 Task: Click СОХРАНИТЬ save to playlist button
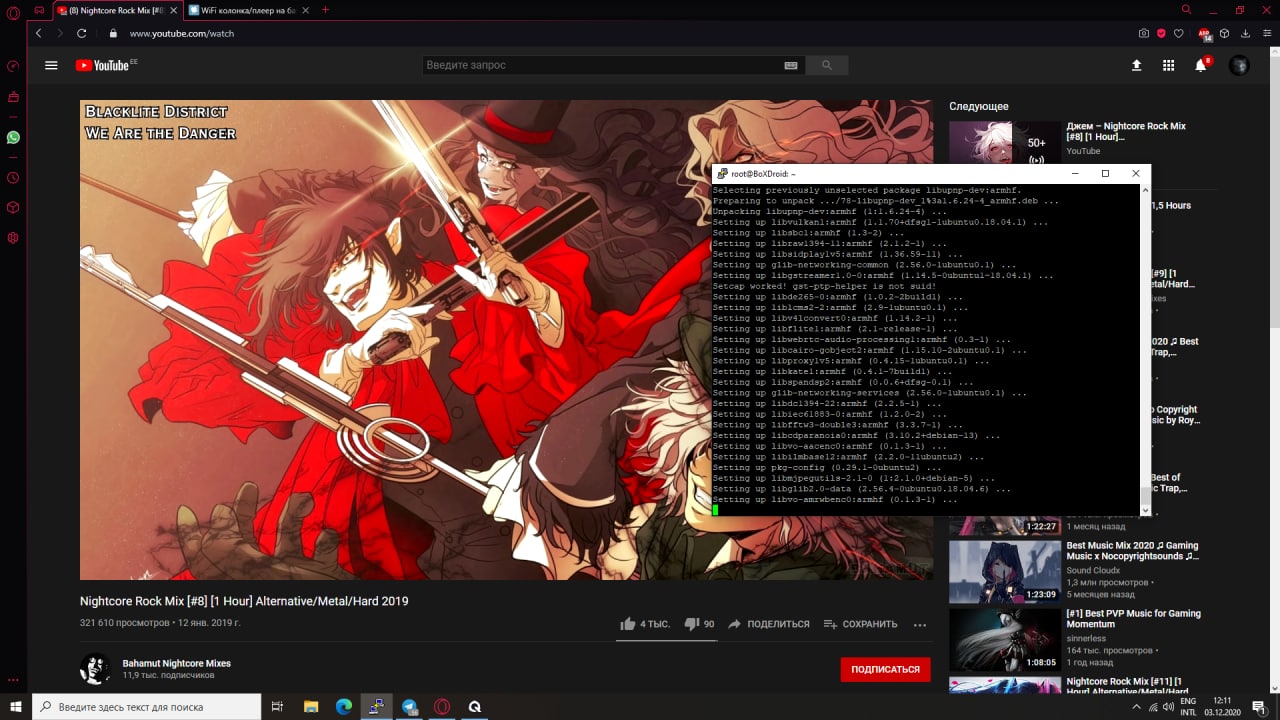point(860,624)
